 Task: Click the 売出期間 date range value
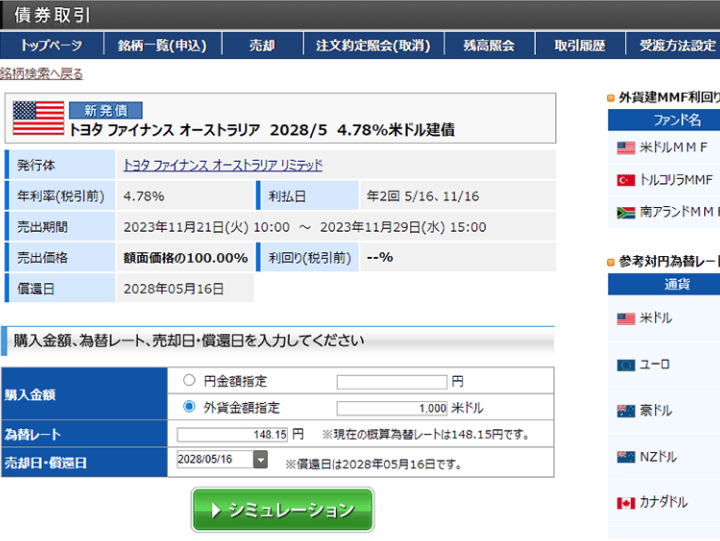pos(305,227)
